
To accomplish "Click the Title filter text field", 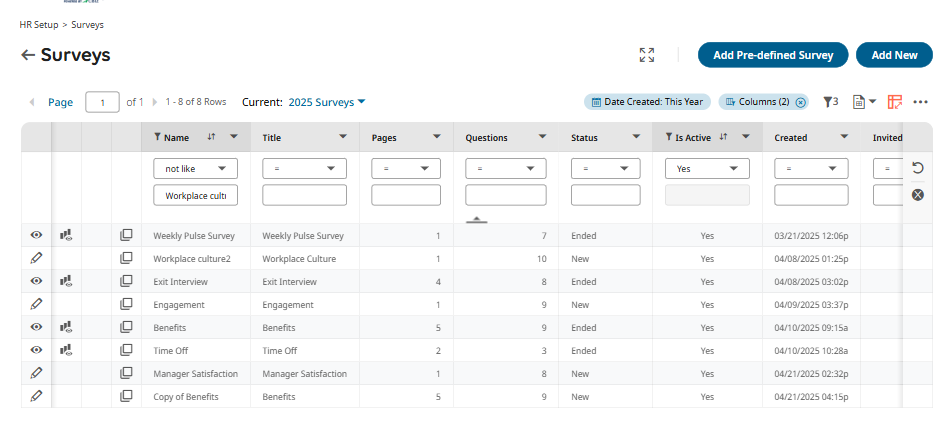I will pyautogui.click(x=304, y=195).
